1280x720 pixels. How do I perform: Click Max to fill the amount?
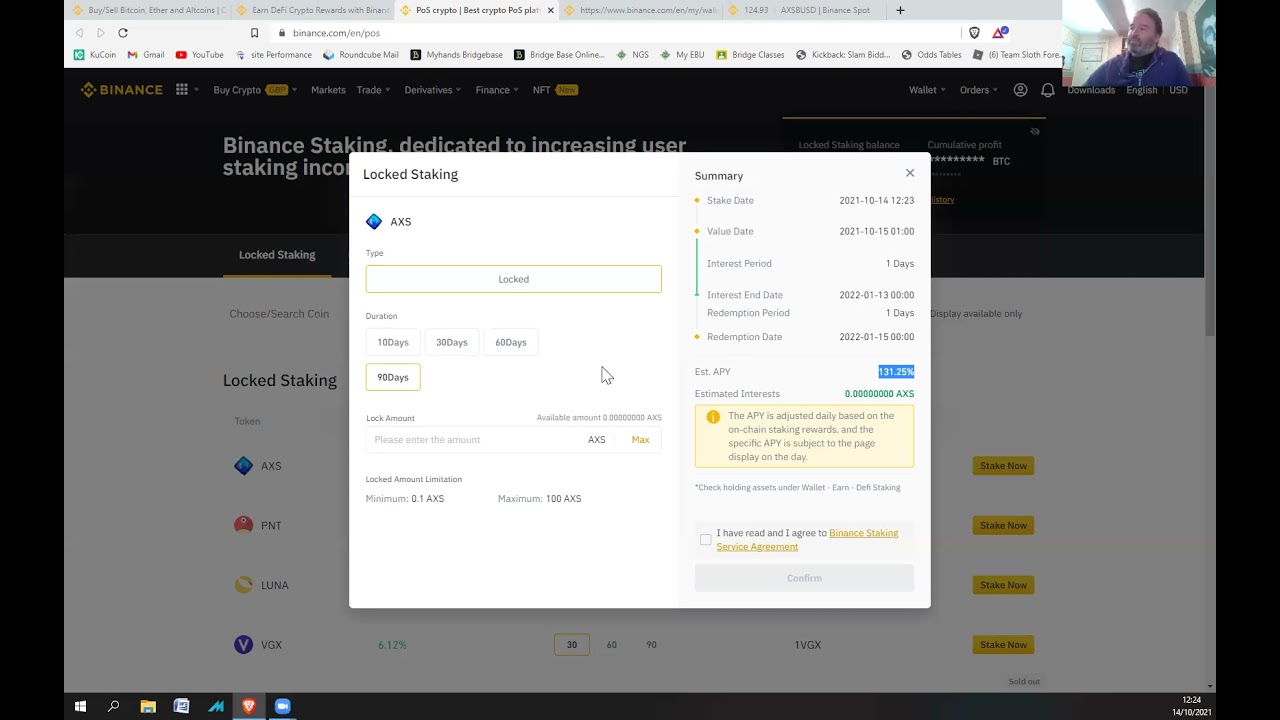(x=640, y=440)
